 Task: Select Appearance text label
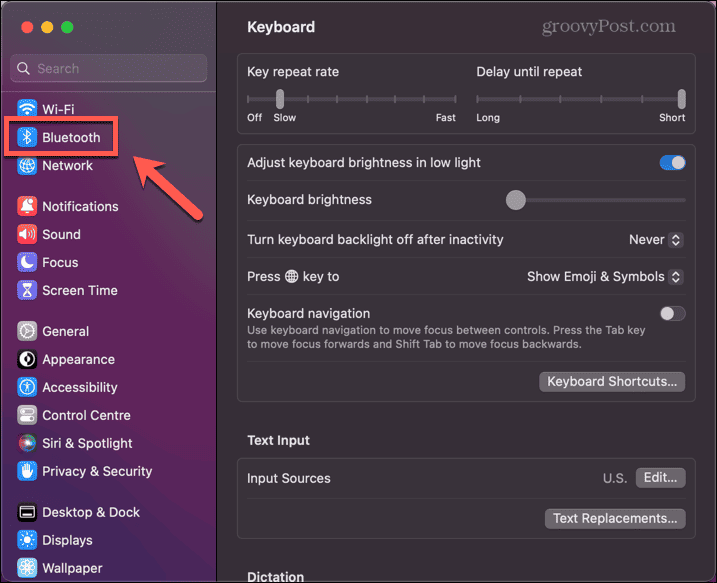(x=78, y=359)
